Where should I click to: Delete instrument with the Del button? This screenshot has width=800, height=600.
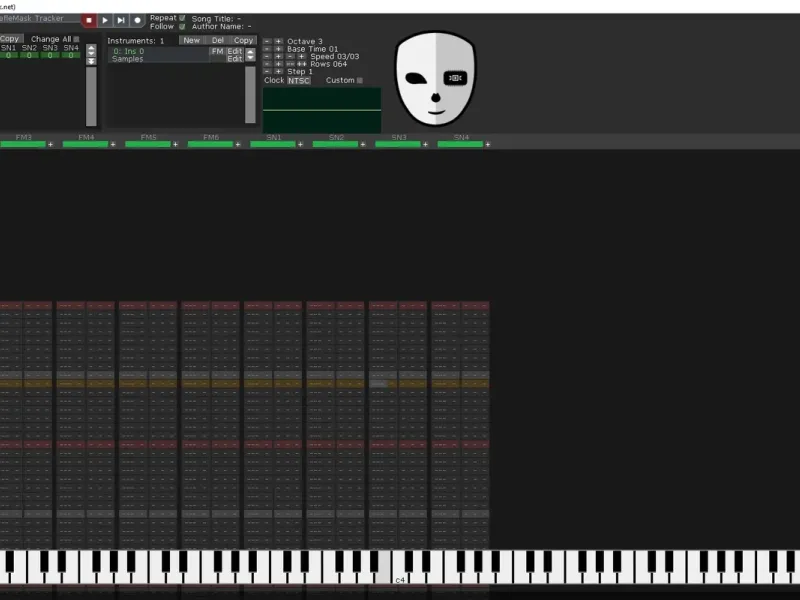(218, 40)
